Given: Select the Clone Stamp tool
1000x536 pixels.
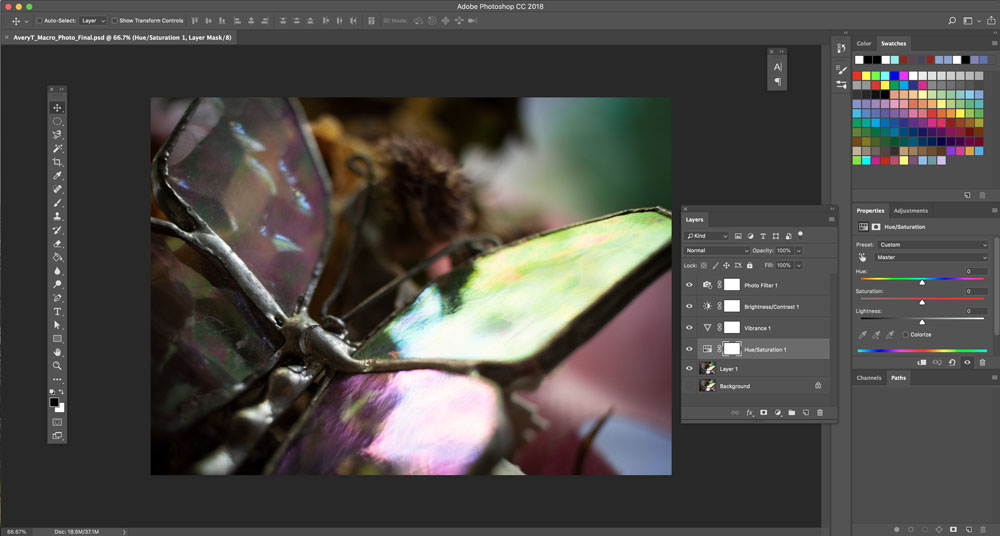Looking at the screenshot, I should pos(57,216).
